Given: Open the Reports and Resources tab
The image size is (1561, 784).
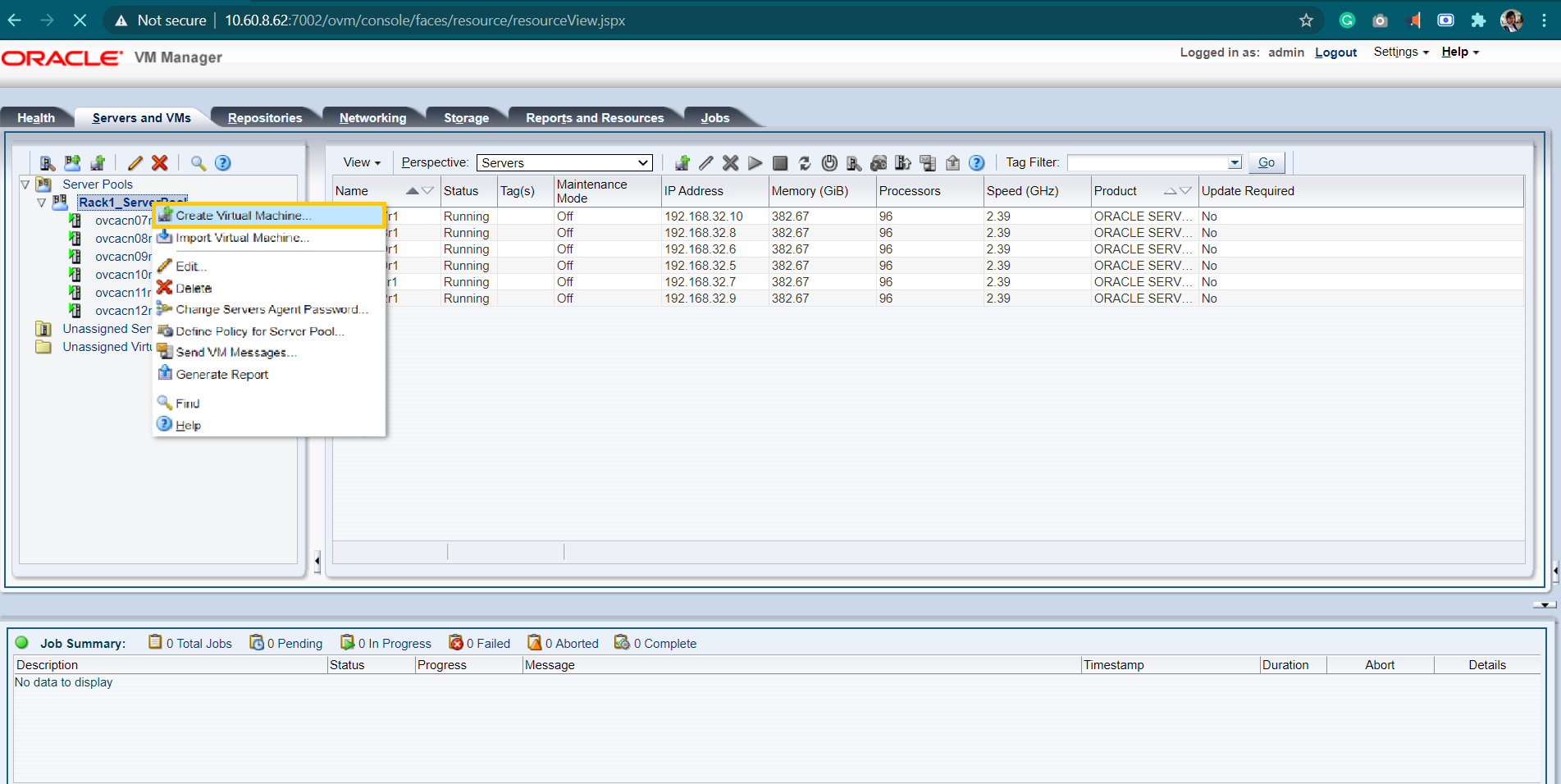Looking at the screenshot, I should 595,118.
